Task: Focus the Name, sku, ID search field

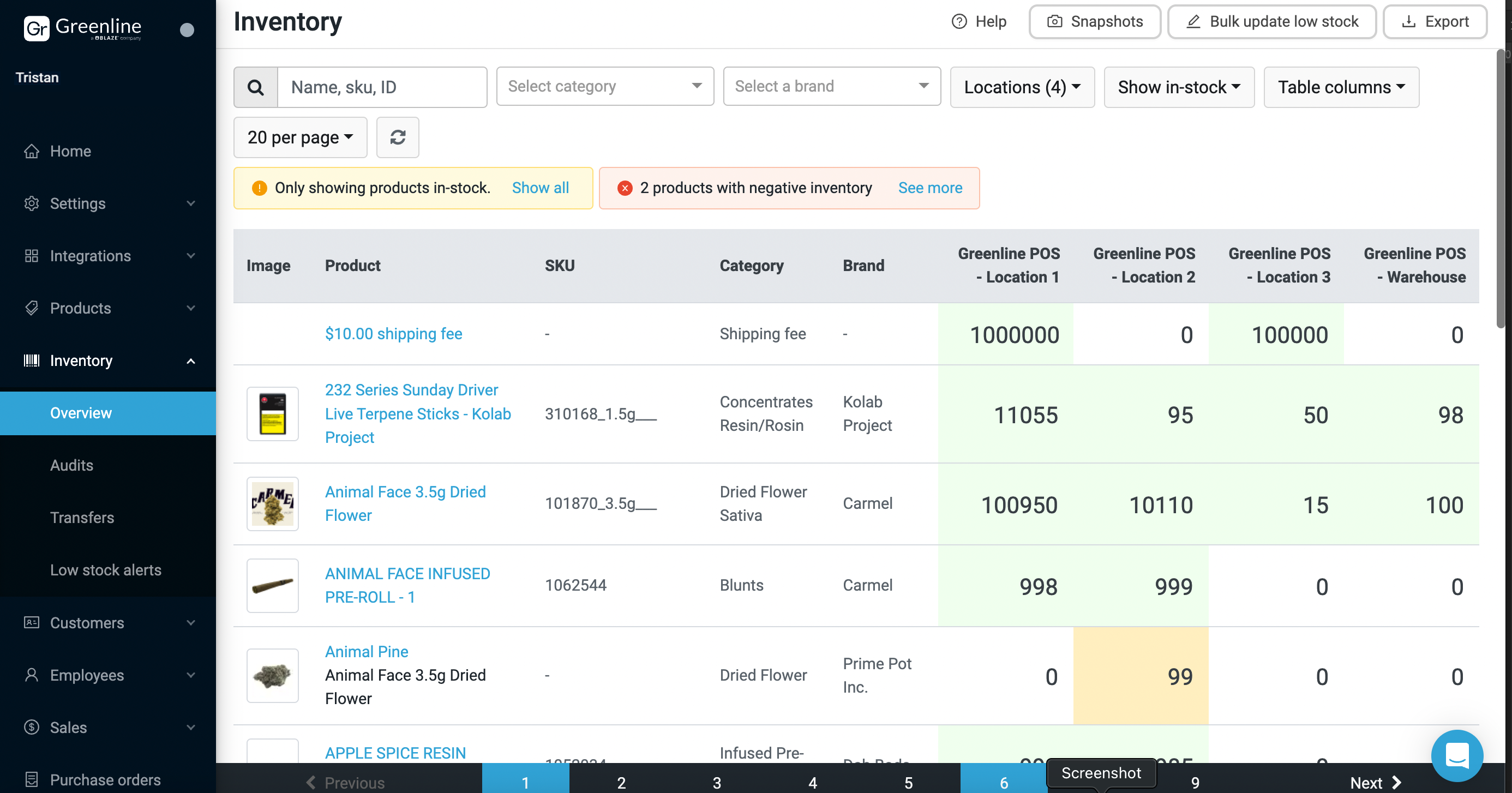Action: click(x=382, y=87)
